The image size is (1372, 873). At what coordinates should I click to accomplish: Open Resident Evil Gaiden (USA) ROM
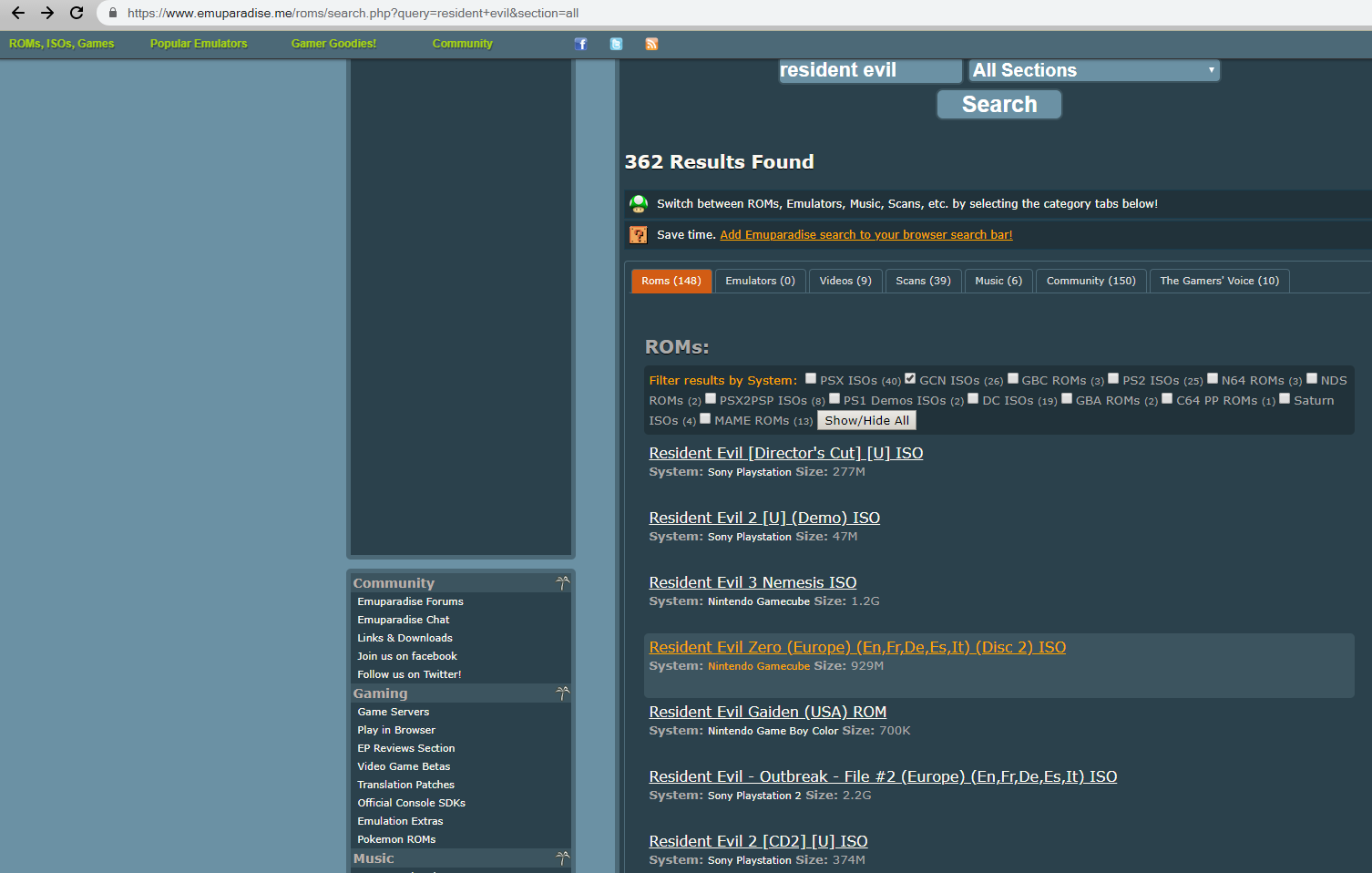[x=768, y=712]
